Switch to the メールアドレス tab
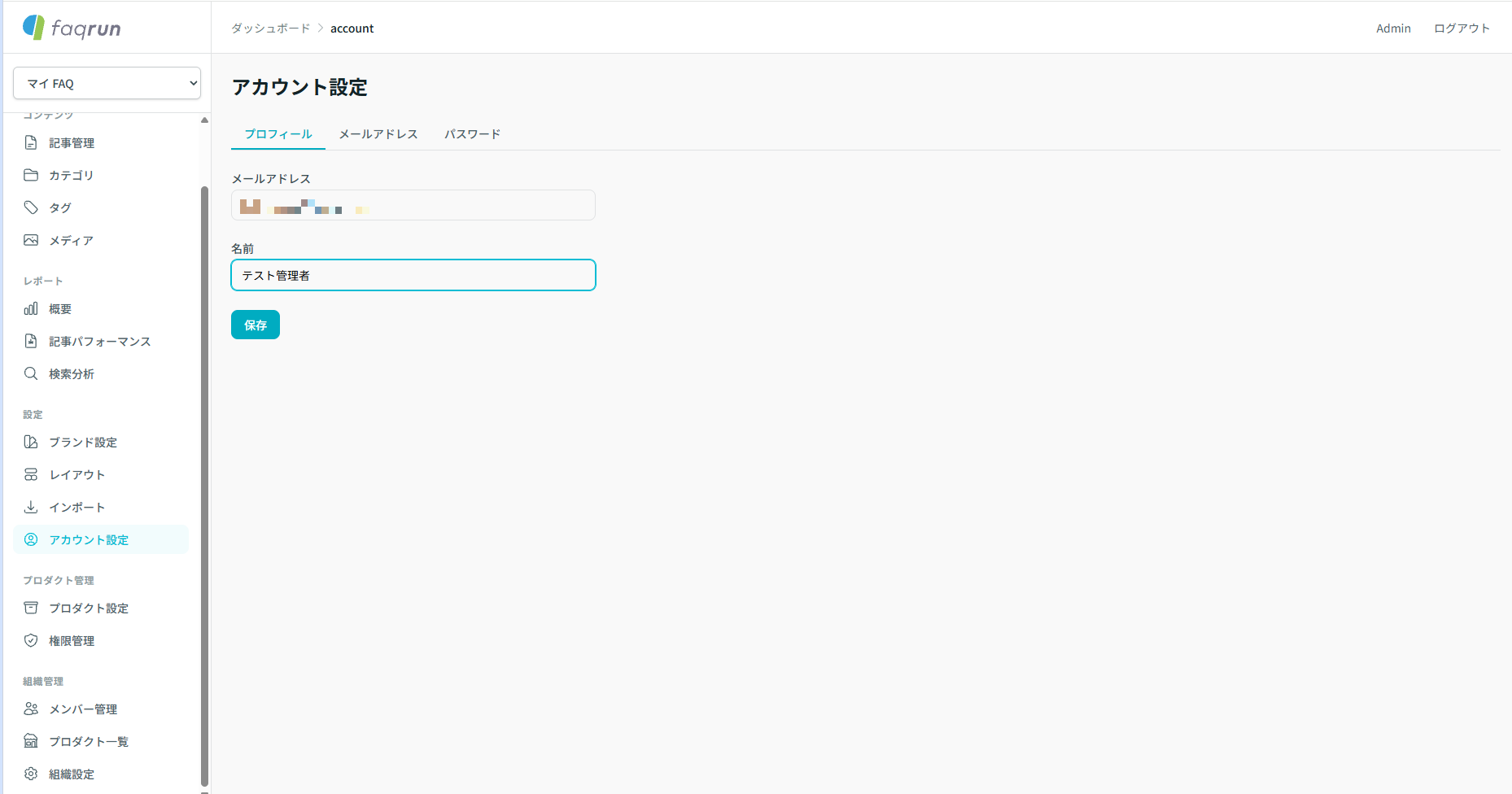 tap(378, 133)
